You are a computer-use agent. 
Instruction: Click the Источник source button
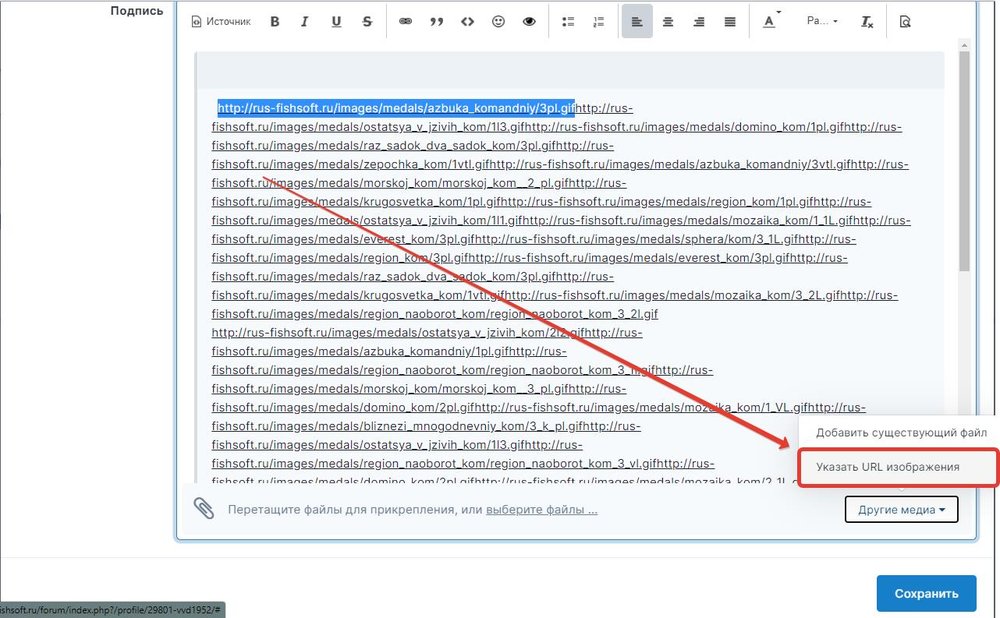pos(221,21)
